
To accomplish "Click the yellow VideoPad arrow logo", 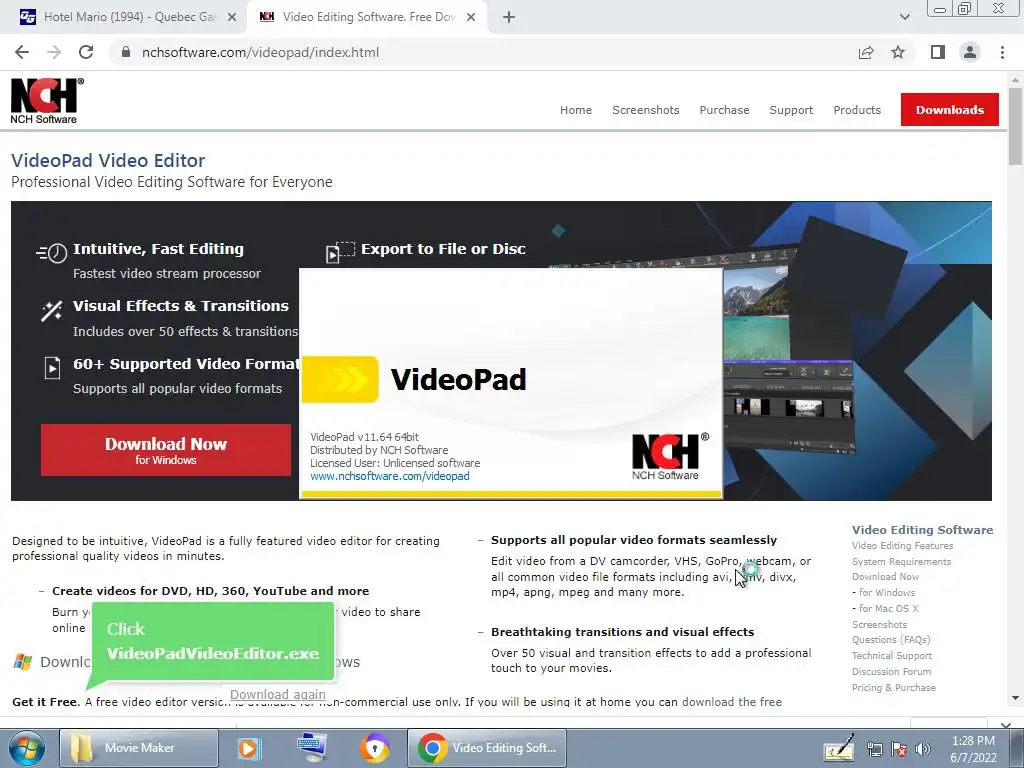I will coord(340,379).
